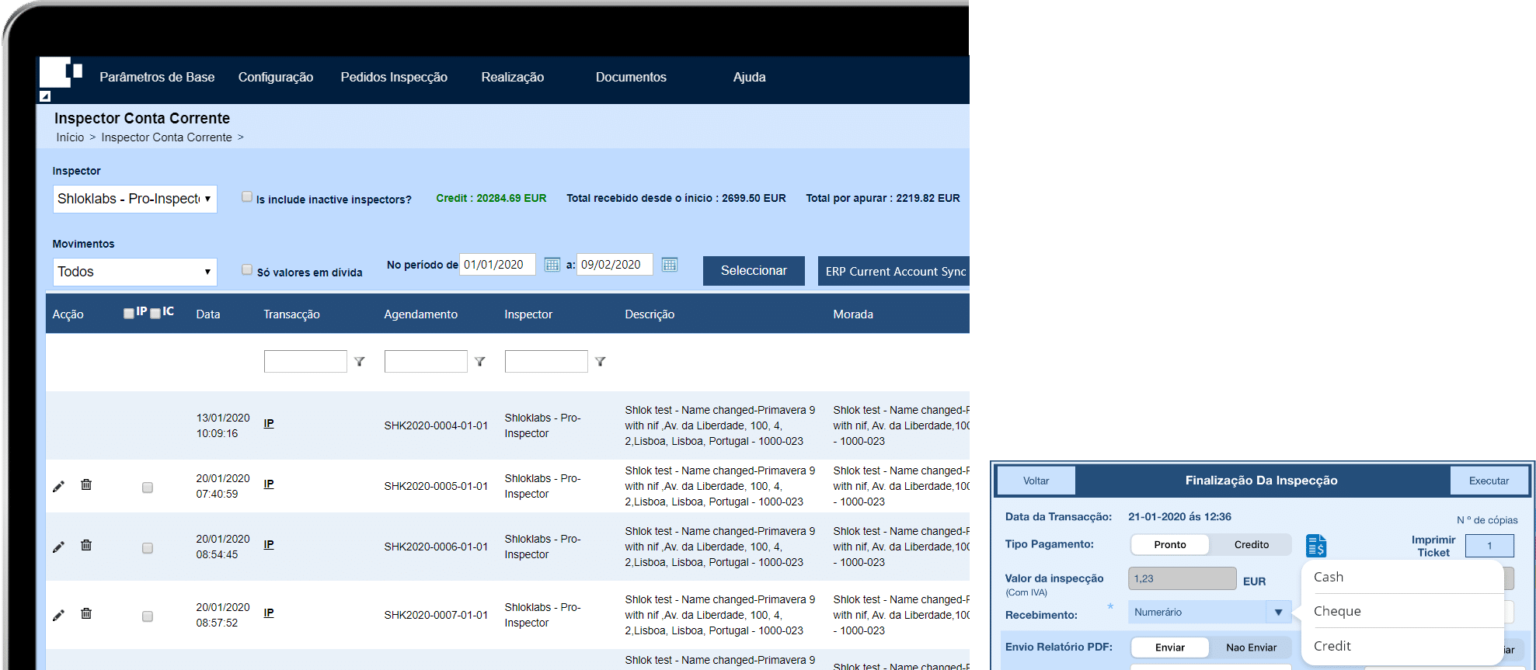Click the filter funnel beside the Agendamento filter box
Screen dimensions: 1536x670
coord(480,362)
